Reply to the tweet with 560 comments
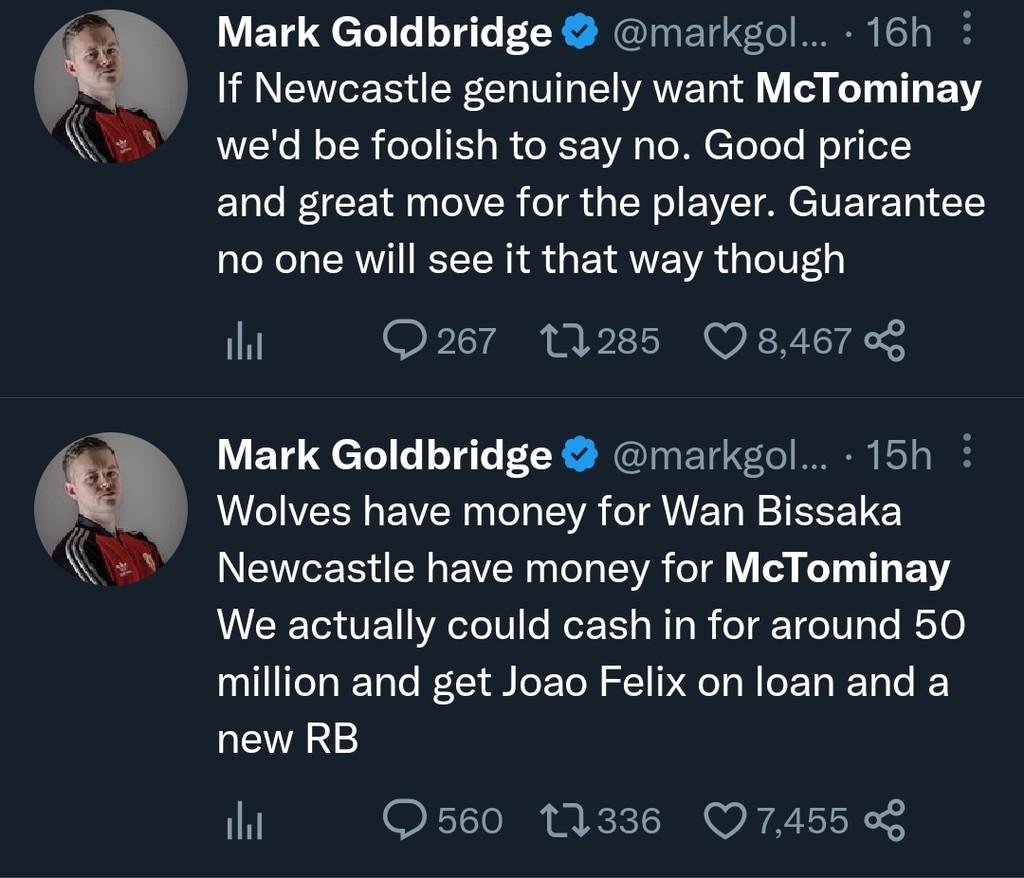The width and height of the screenshot is (1024, 878). (x=403, y=821)
